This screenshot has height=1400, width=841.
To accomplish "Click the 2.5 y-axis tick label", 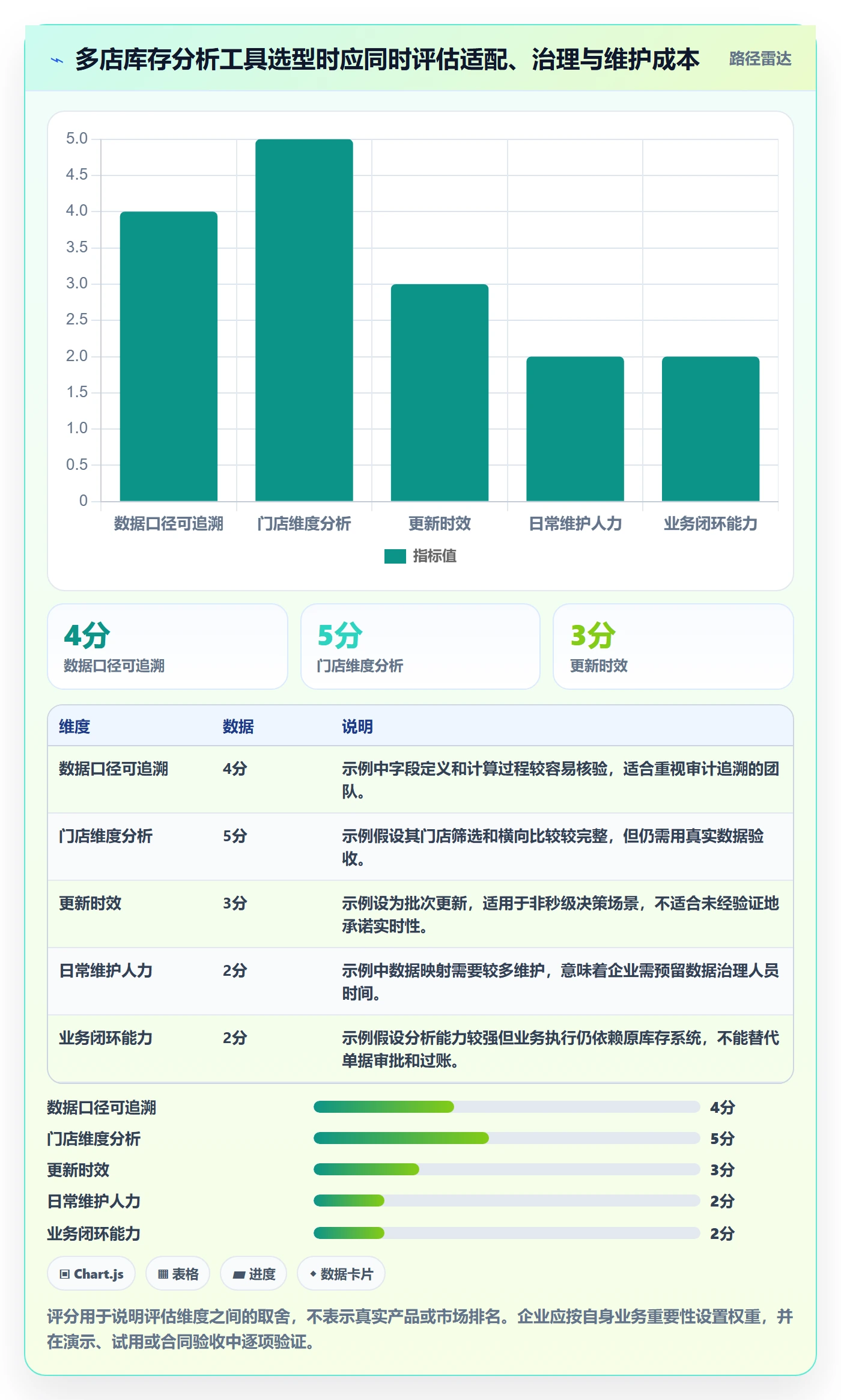I will 77,320.
